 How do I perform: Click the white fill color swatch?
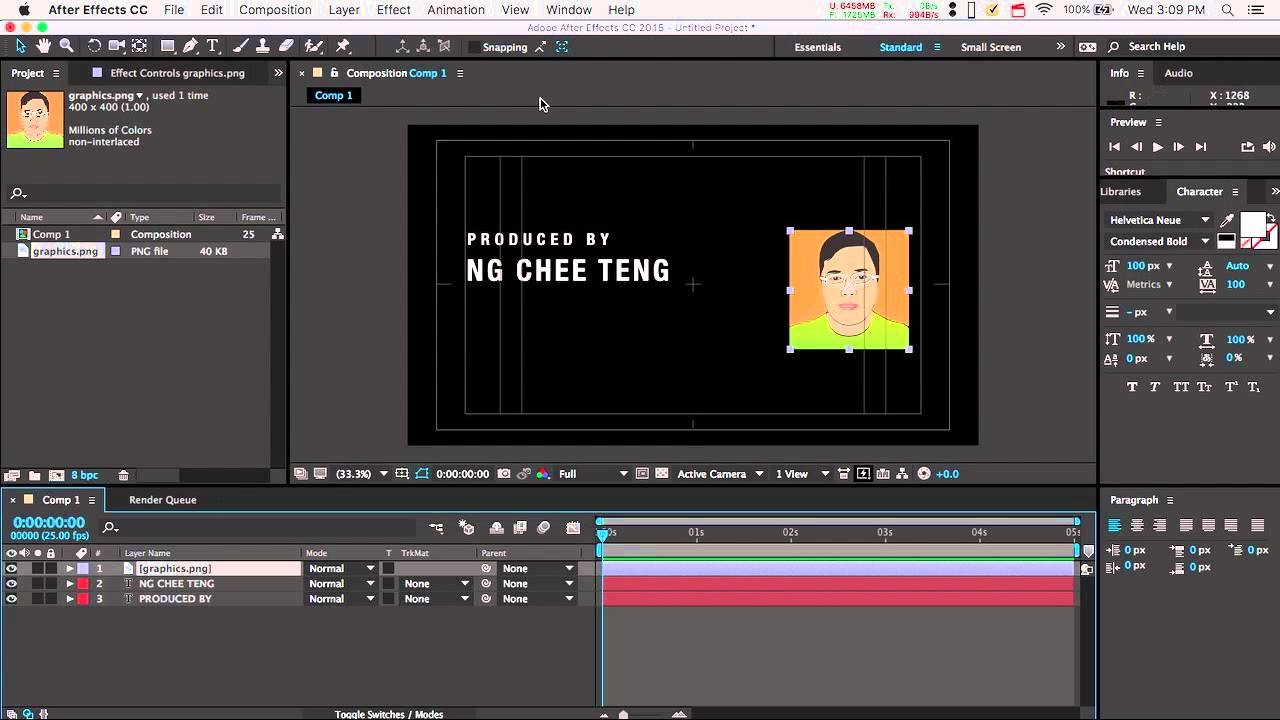click(1252, 225)
